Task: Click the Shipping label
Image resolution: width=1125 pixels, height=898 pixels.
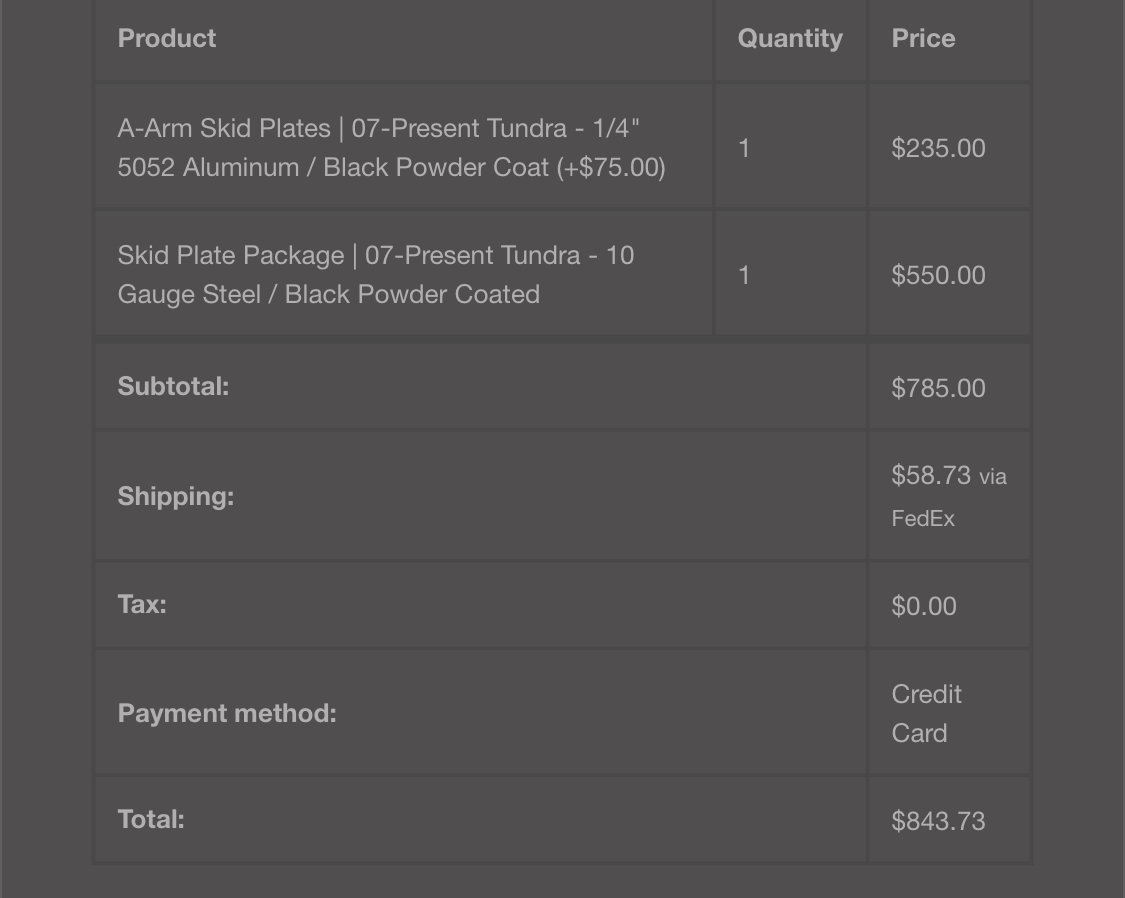Action: pos(176,496)
